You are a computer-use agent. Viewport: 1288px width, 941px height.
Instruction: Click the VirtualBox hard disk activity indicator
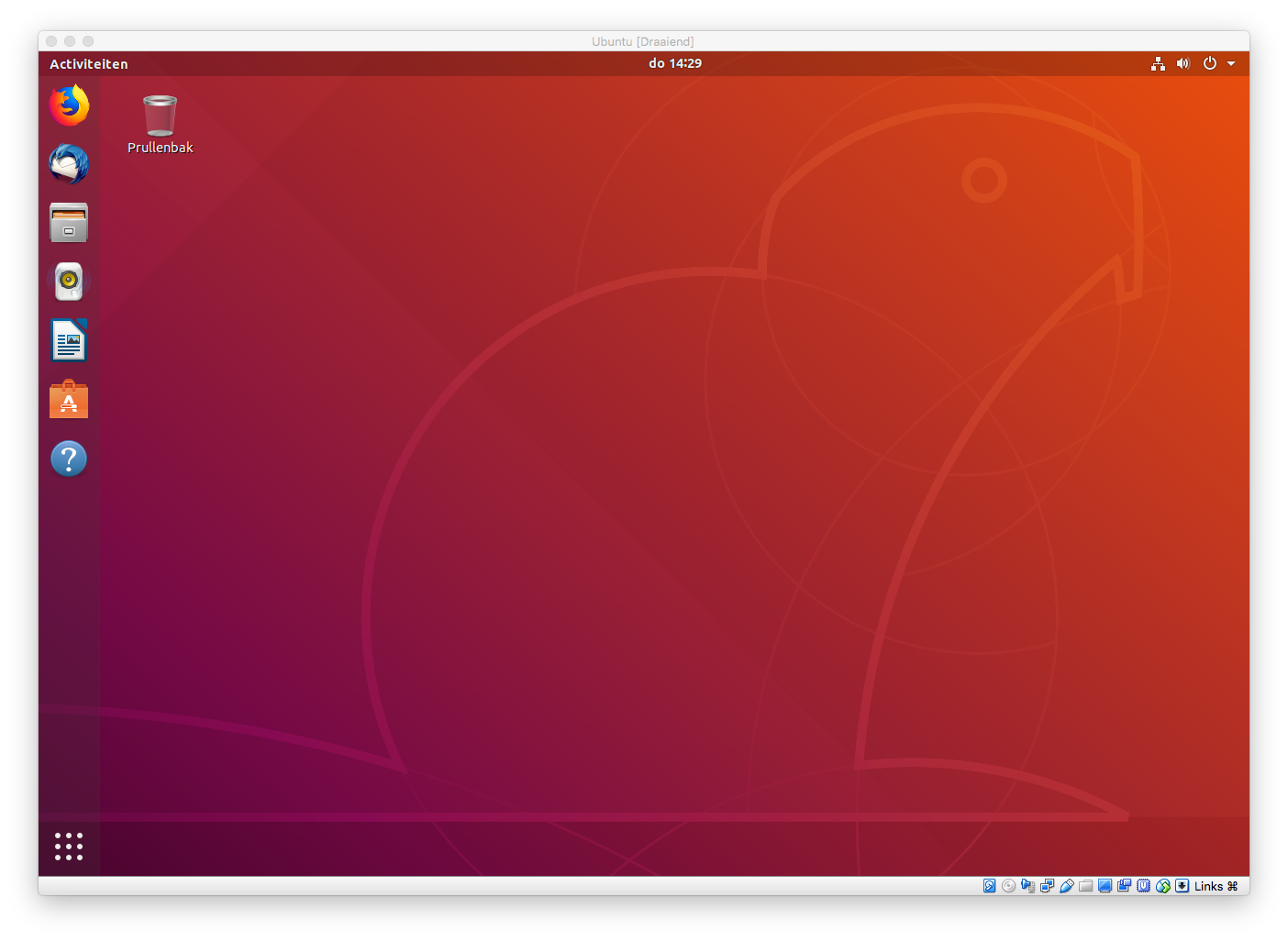tap(989, 886)
